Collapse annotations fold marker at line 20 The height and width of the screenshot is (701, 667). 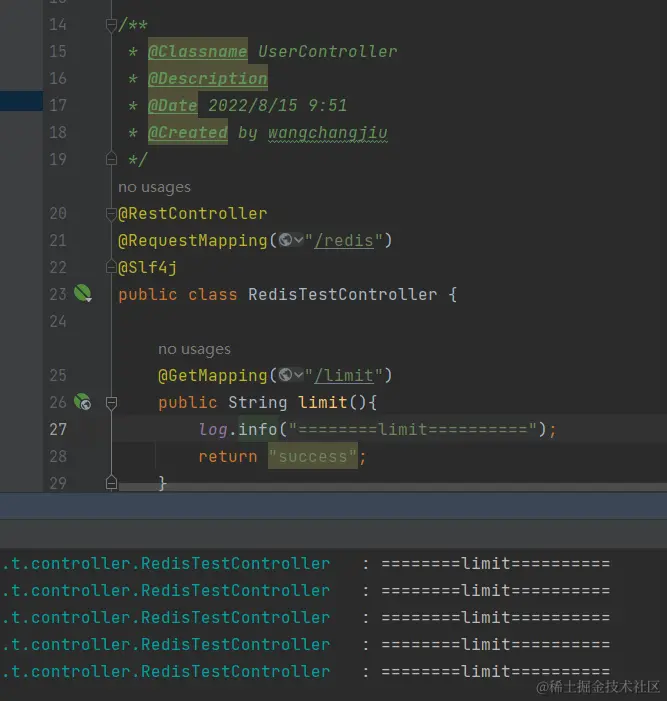pos(111,214)
